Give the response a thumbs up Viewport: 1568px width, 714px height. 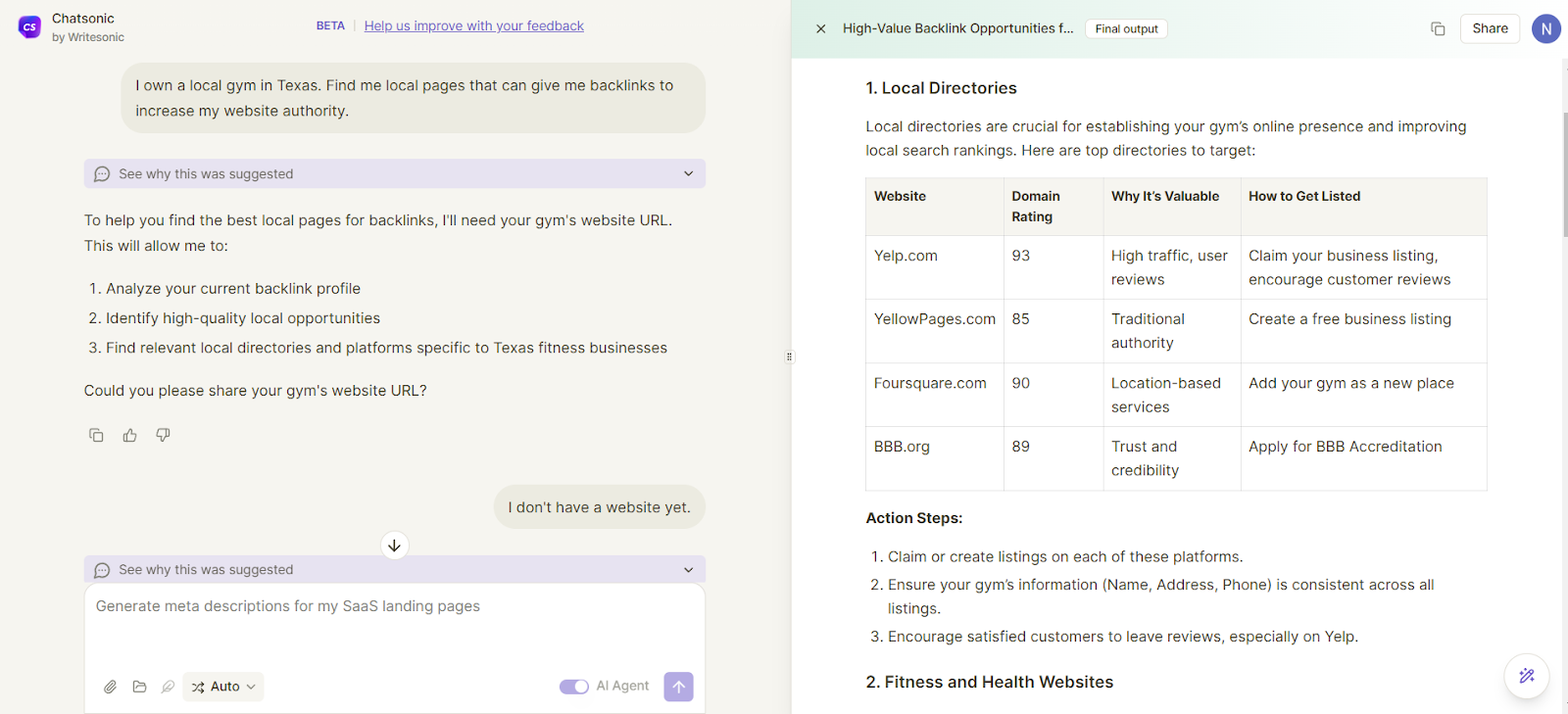pos(129,435)
